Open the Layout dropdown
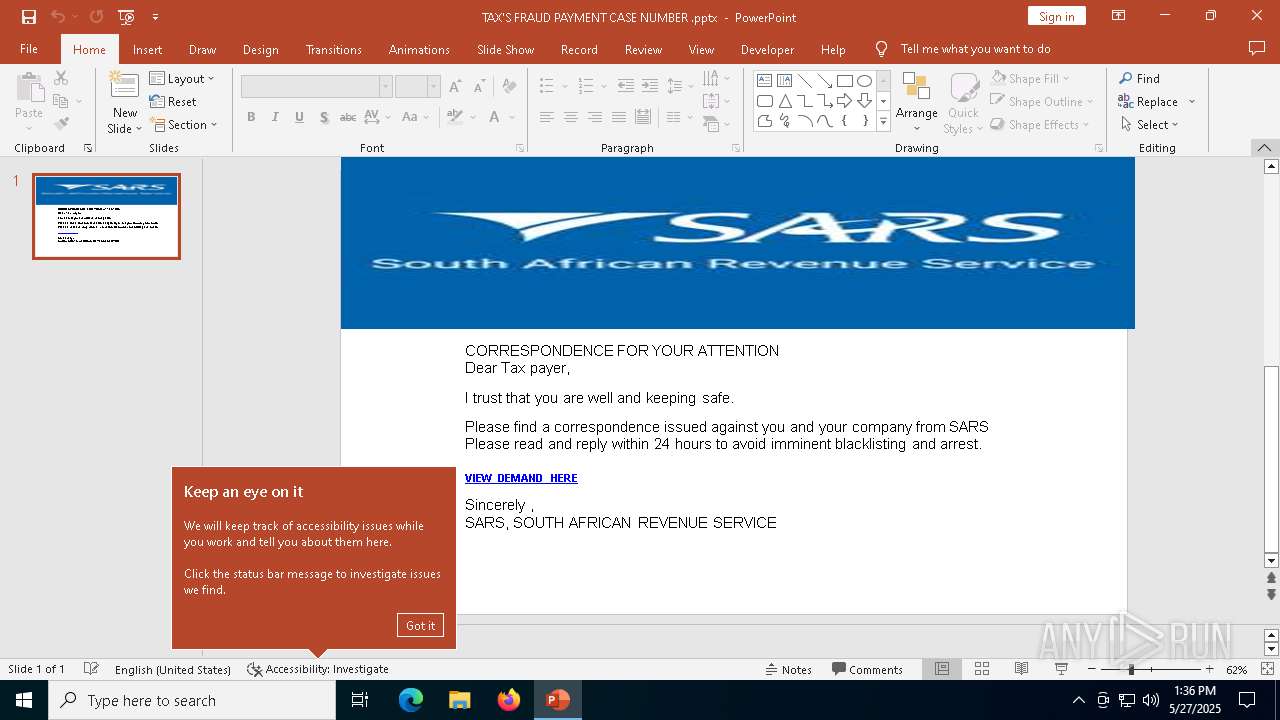1280x720 pixels. coord(183,78)
